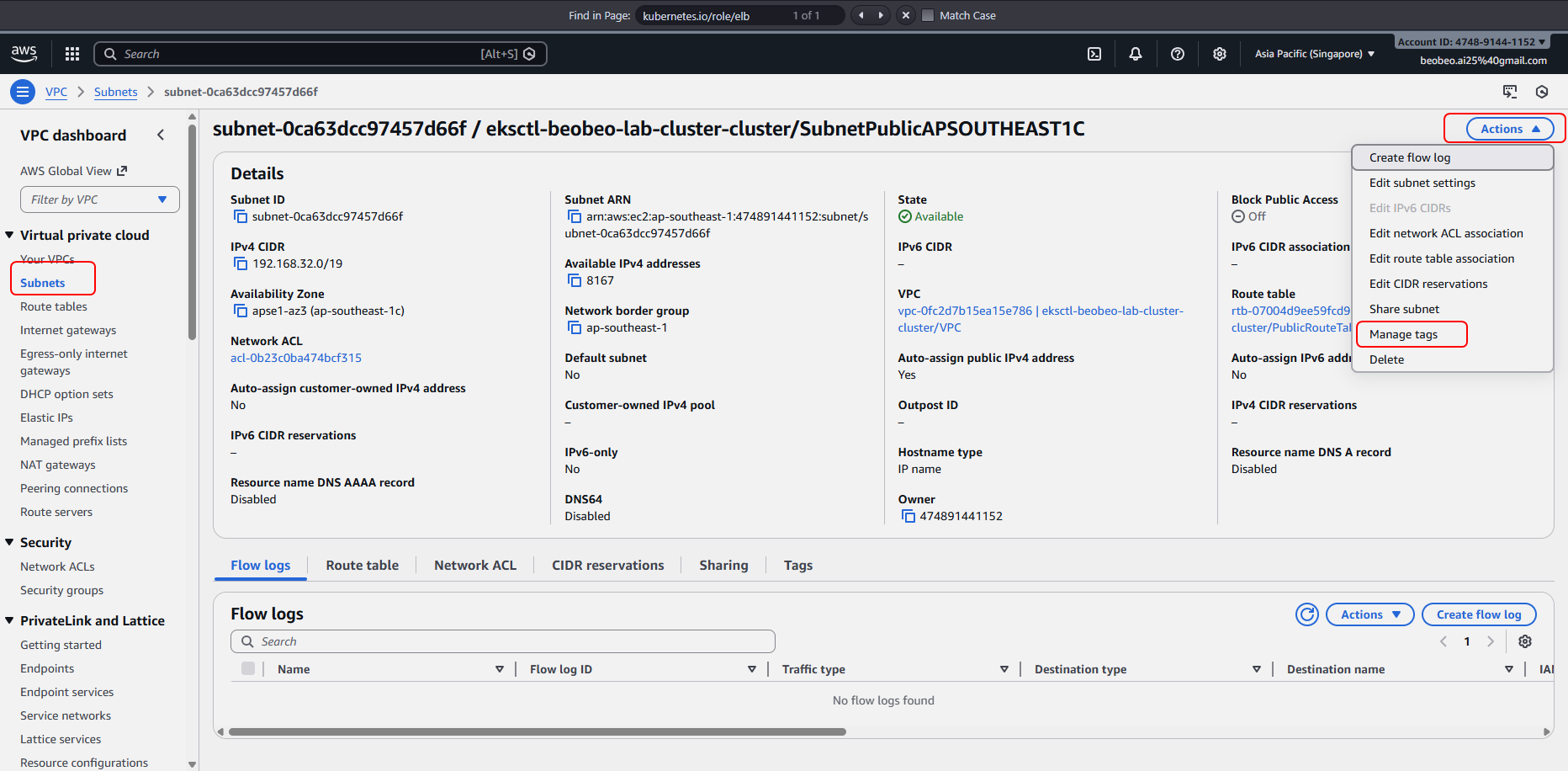
Task: Select all flow logs checkbox
Action: pos(248,668)
